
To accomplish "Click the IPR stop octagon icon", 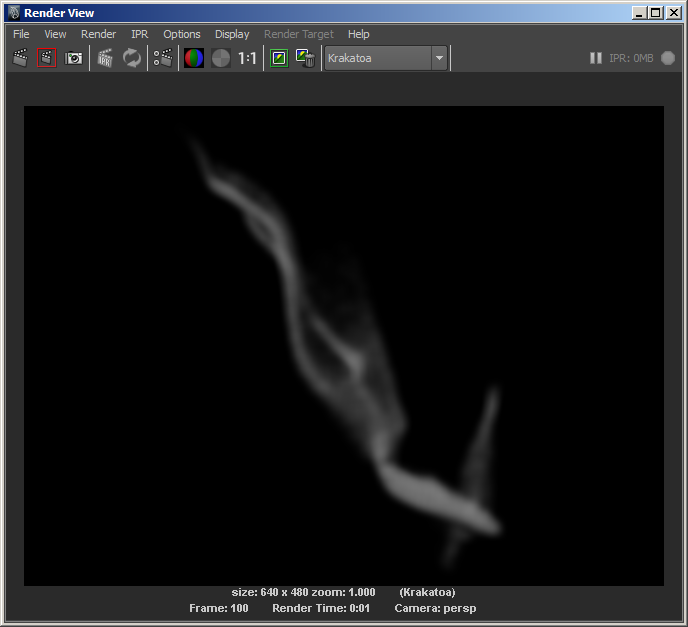I will [x=668, y=58].
